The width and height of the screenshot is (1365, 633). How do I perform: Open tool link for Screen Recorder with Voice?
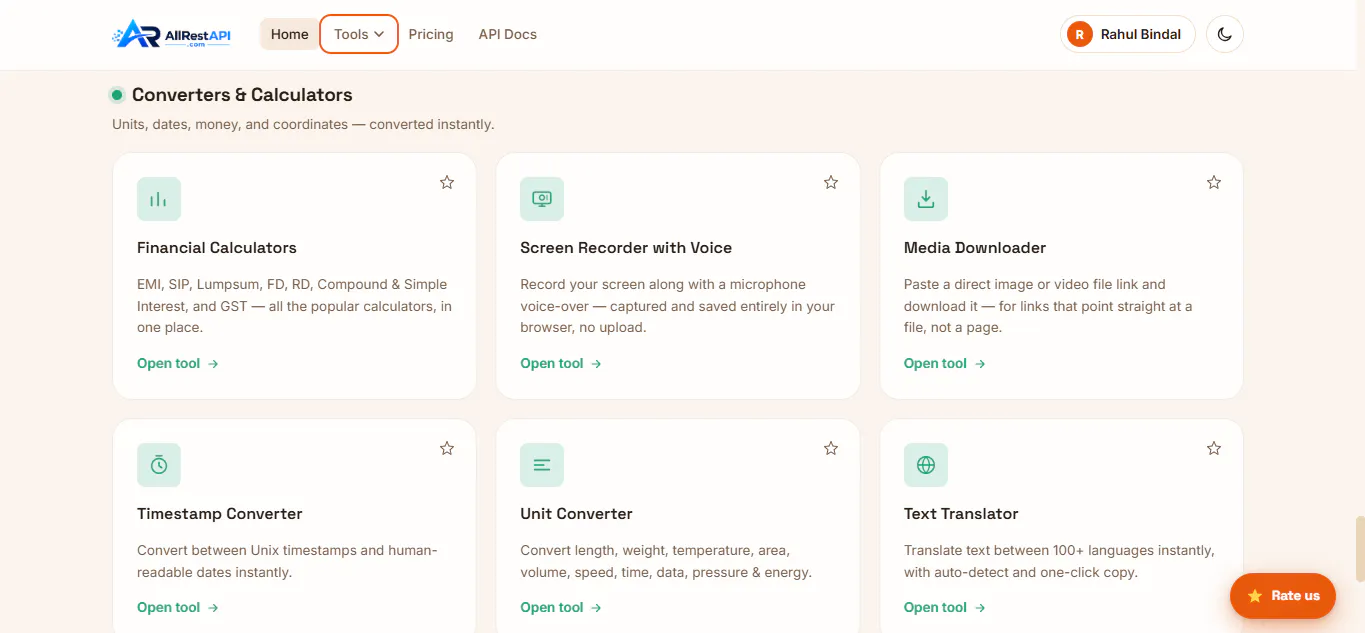[x=561, y=363]
